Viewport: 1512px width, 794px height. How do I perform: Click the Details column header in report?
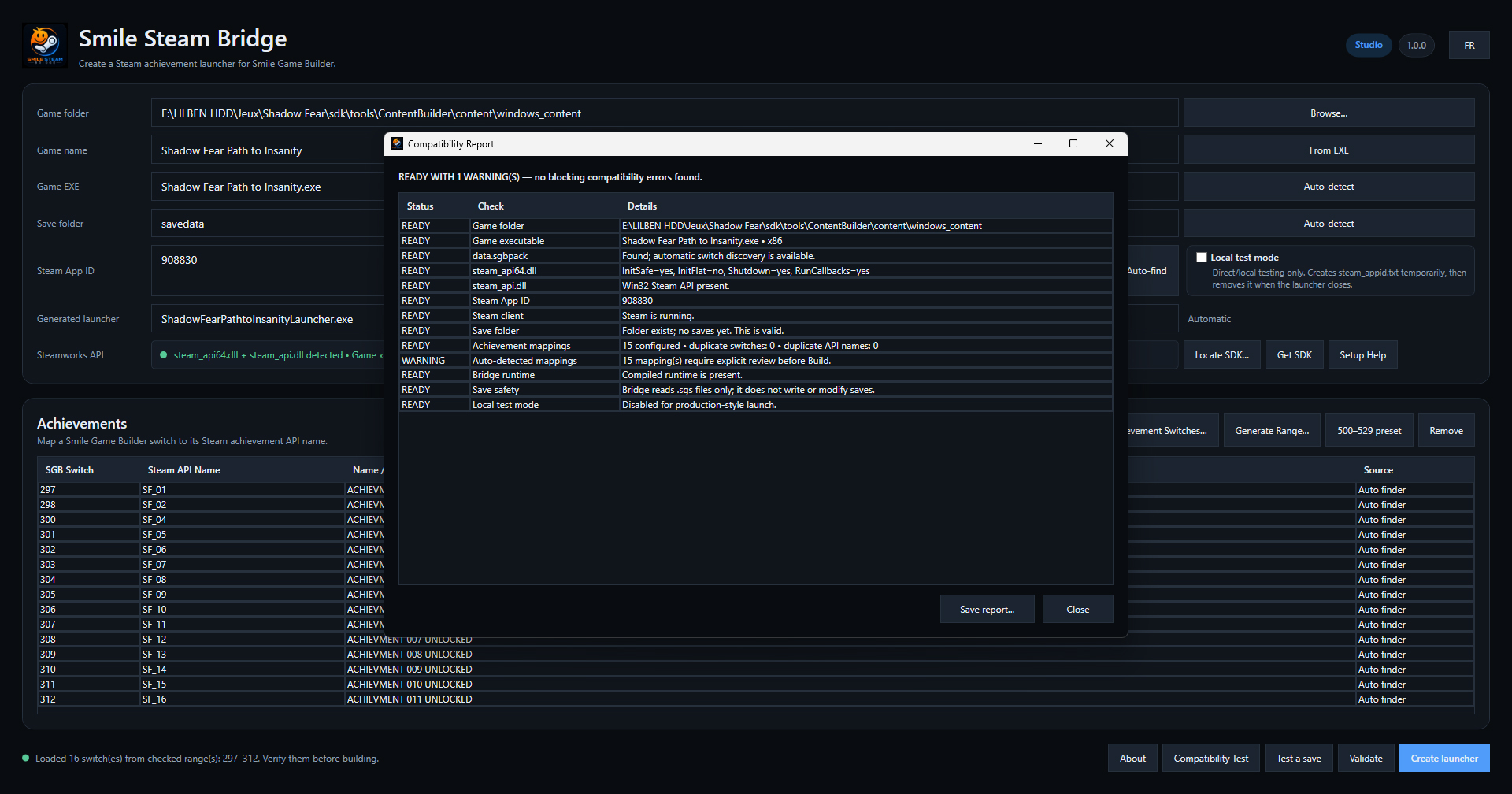tap(866, 206)
